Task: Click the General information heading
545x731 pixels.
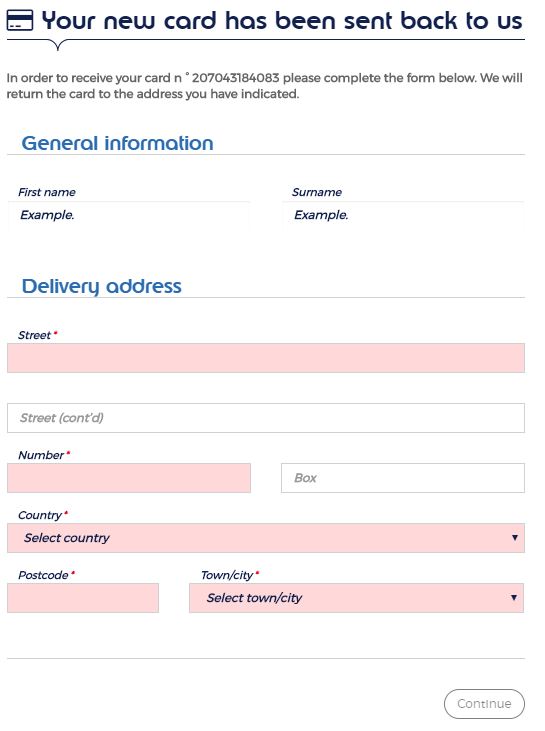Action: (117, 143)
